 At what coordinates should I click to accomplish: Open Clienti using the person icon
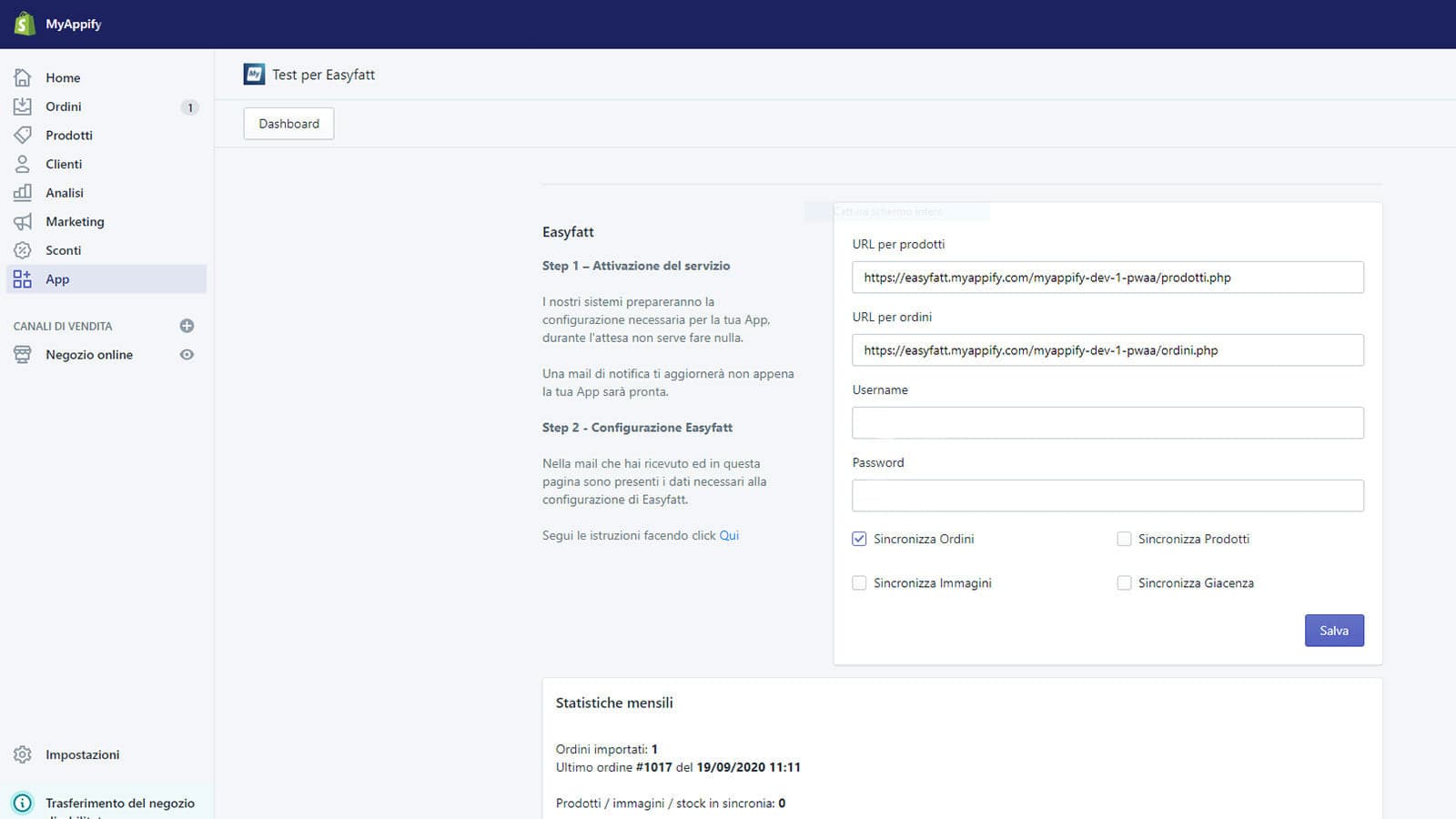(22, 164)
